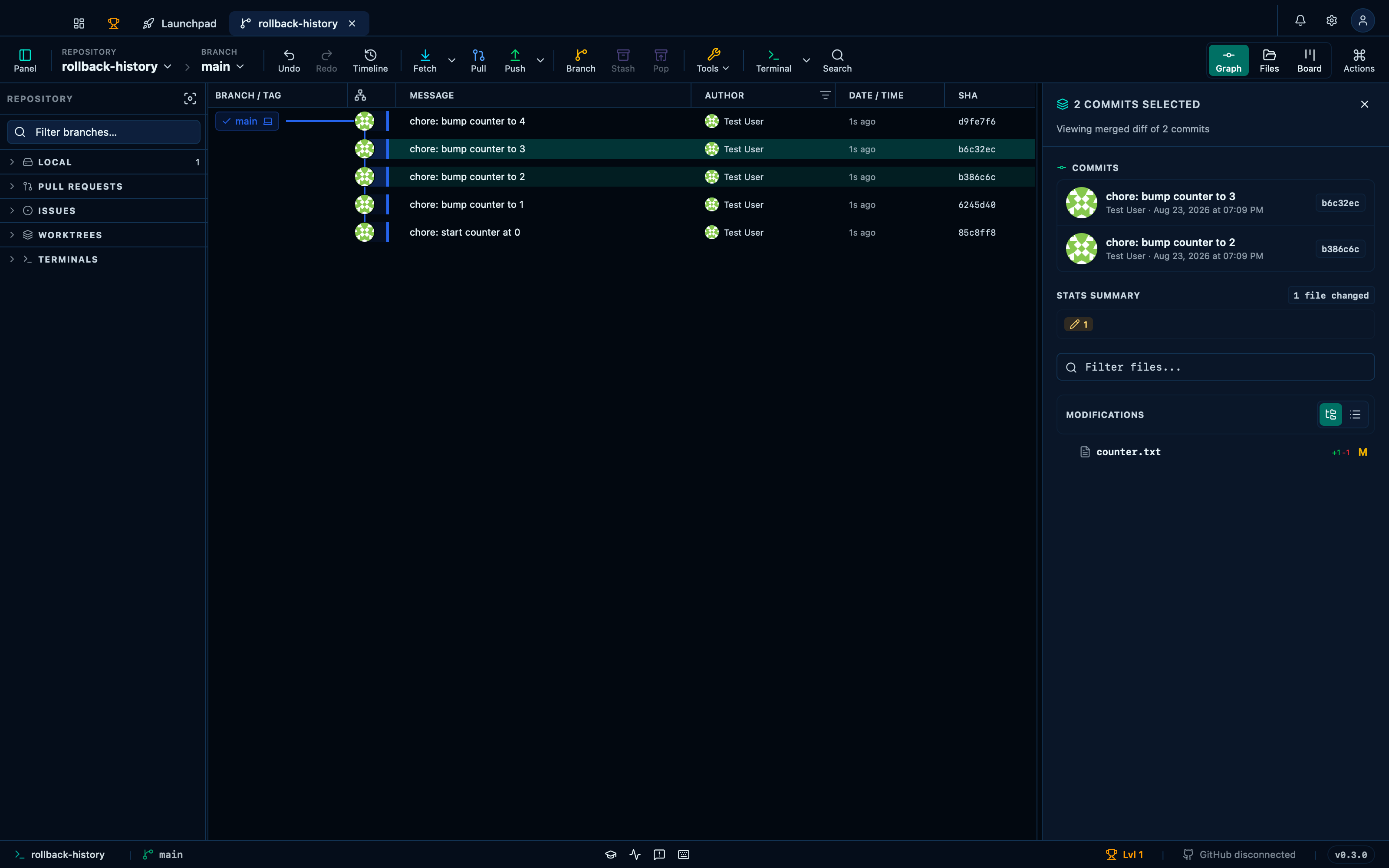
Task: Expand the LOCAL section
Action: coord(103,162)
